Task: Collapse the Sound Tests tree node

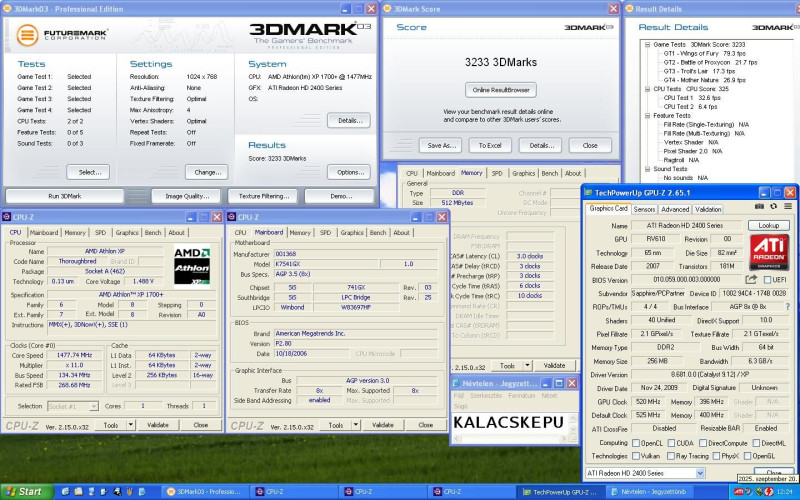Action: coord(647,169)
